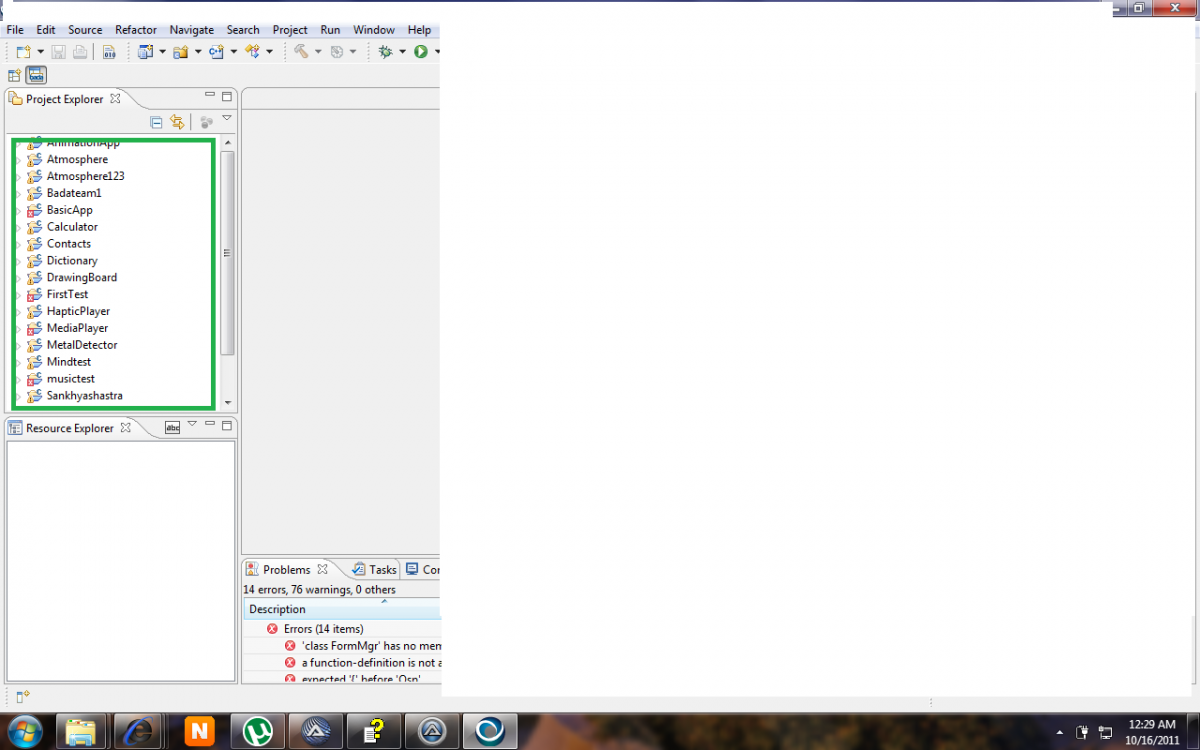Minimize the Resource Explorer panel

tap(210, 424)
